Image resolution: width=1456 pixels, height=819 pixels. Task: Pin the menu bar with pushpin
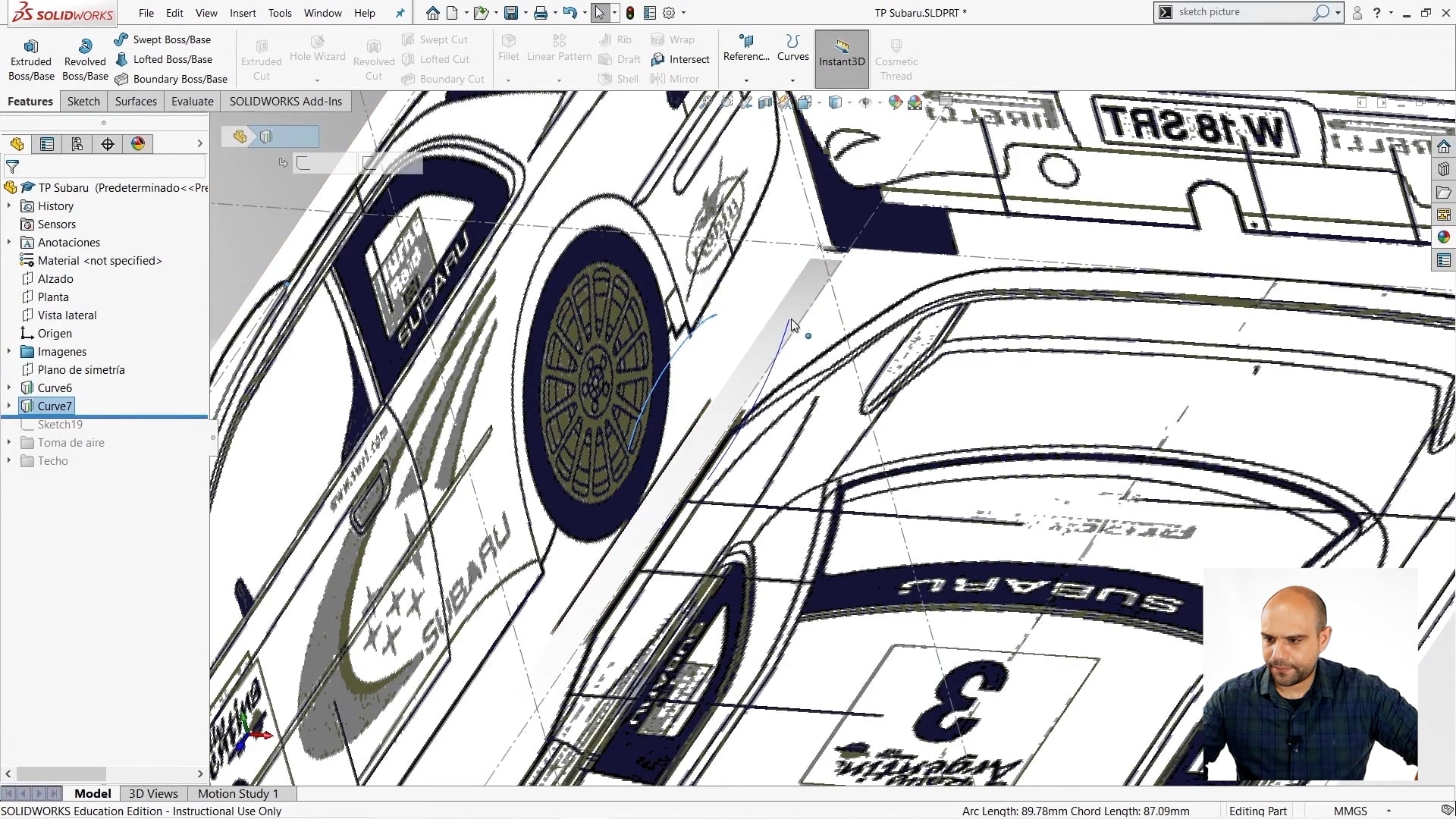tap(400, 13)
